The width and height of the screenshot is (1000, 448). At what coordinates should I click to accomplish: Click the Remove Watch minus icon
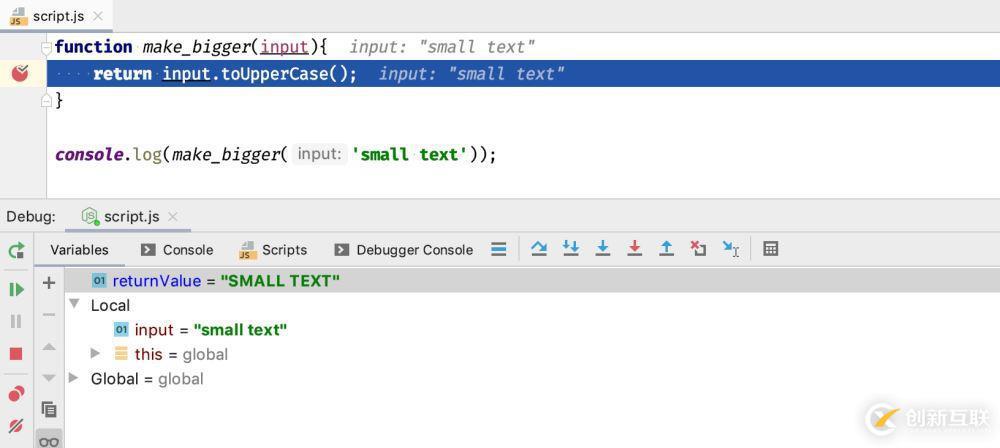[49, 314]
